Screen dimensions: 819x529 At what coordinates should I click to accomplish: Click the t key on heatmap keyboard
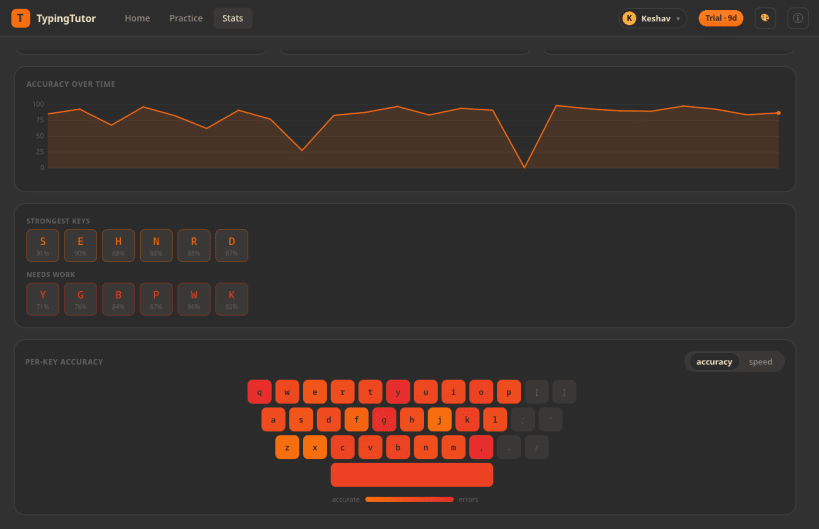(370, 392)
